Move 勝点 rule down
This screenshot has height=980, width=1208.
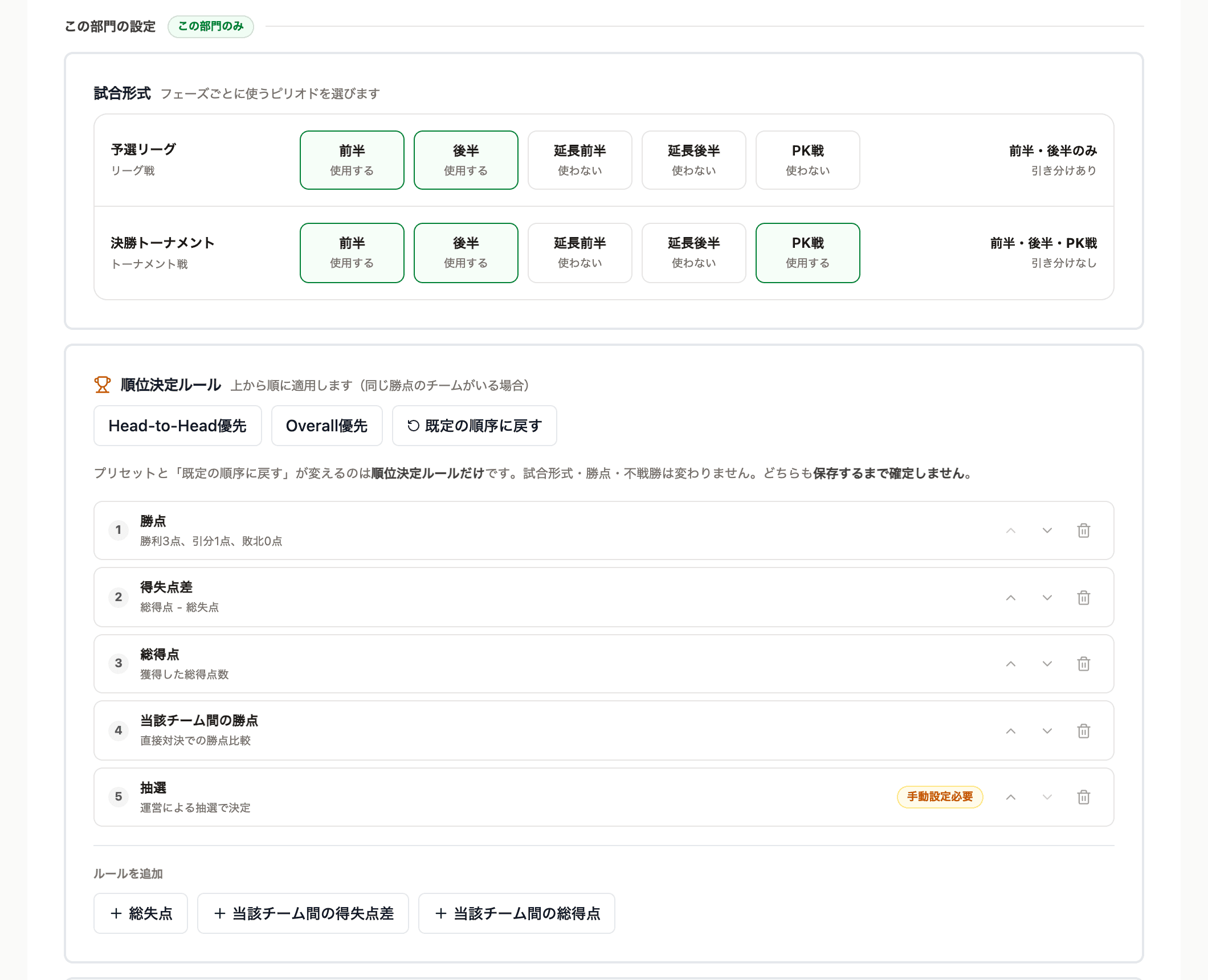(1047, 530)
